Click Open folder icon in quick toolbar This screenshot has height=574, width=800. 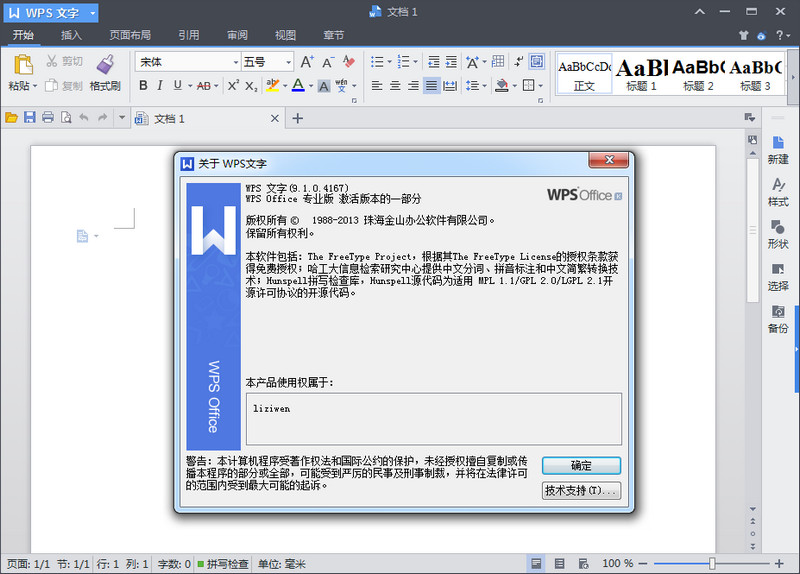point(11,118)
